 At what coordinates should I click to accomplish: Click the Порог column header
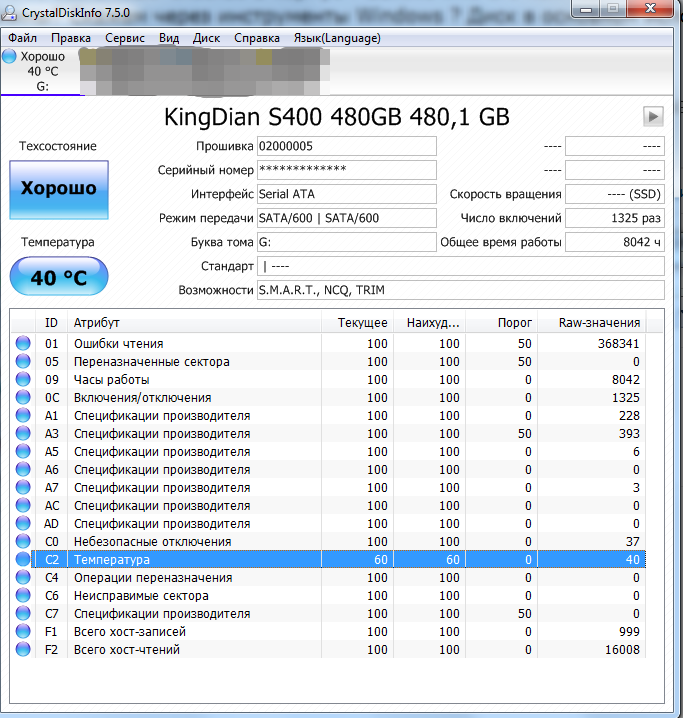coord(502,323)
